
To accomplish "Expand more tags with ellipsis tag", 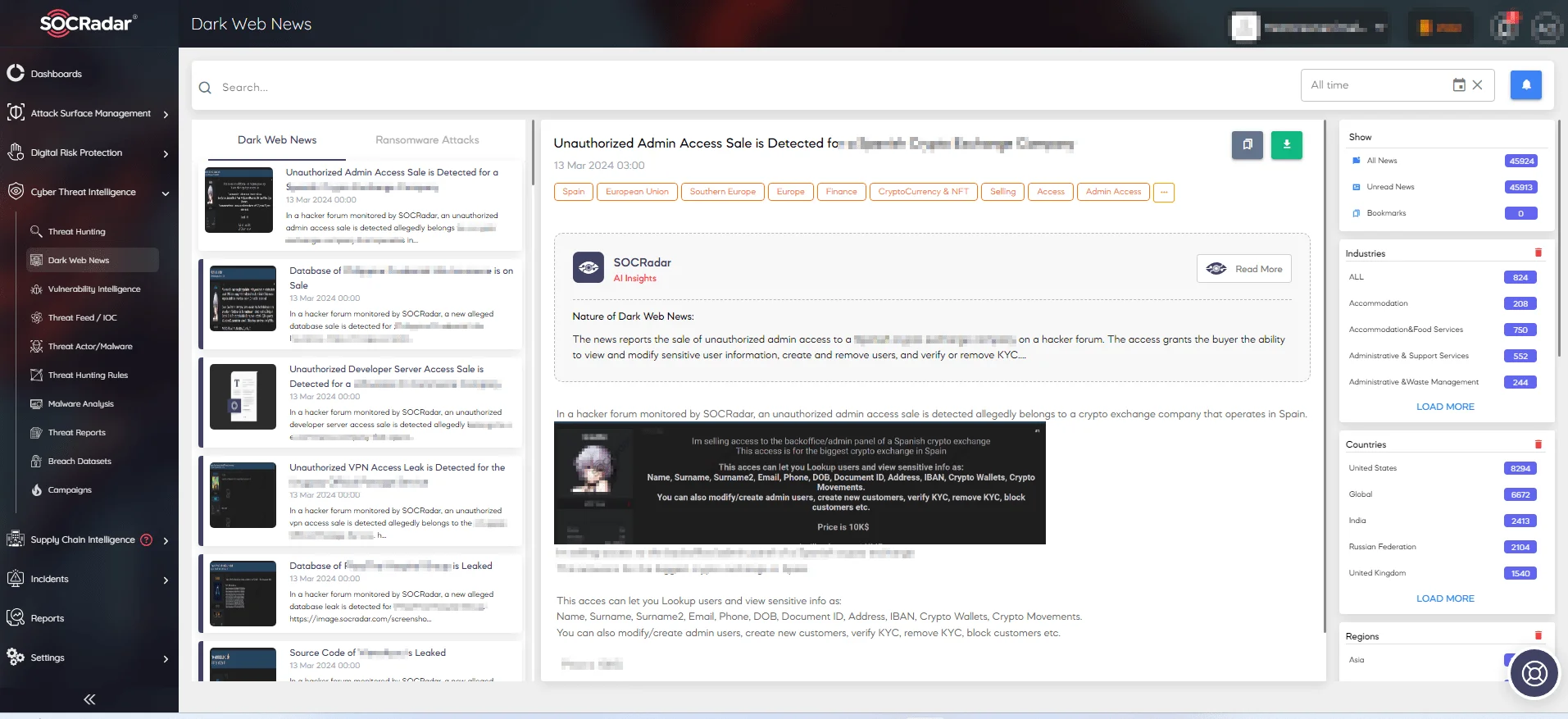I will (1164, 192).
